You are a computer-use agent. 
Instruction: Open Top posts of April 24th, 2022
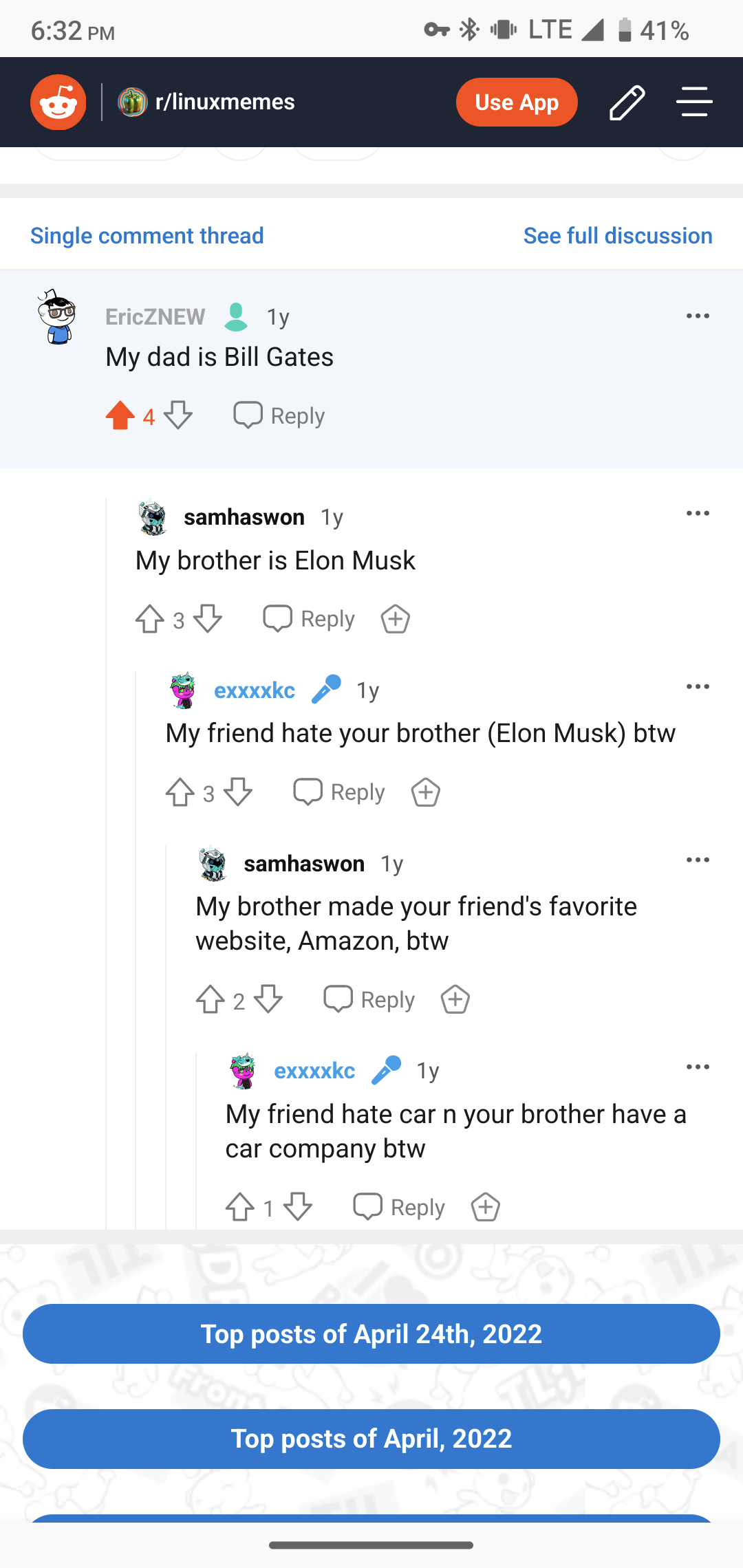(x=371, y=1333)
